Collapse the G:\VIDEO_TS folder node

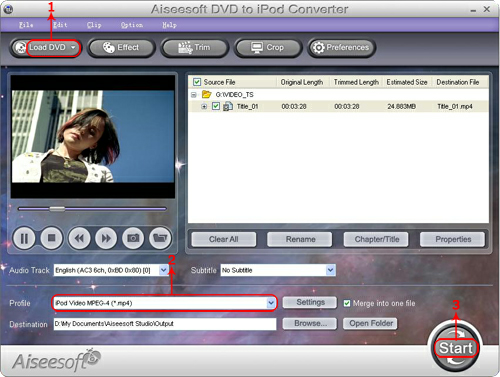pyautogui.click(x=194, y=95)
